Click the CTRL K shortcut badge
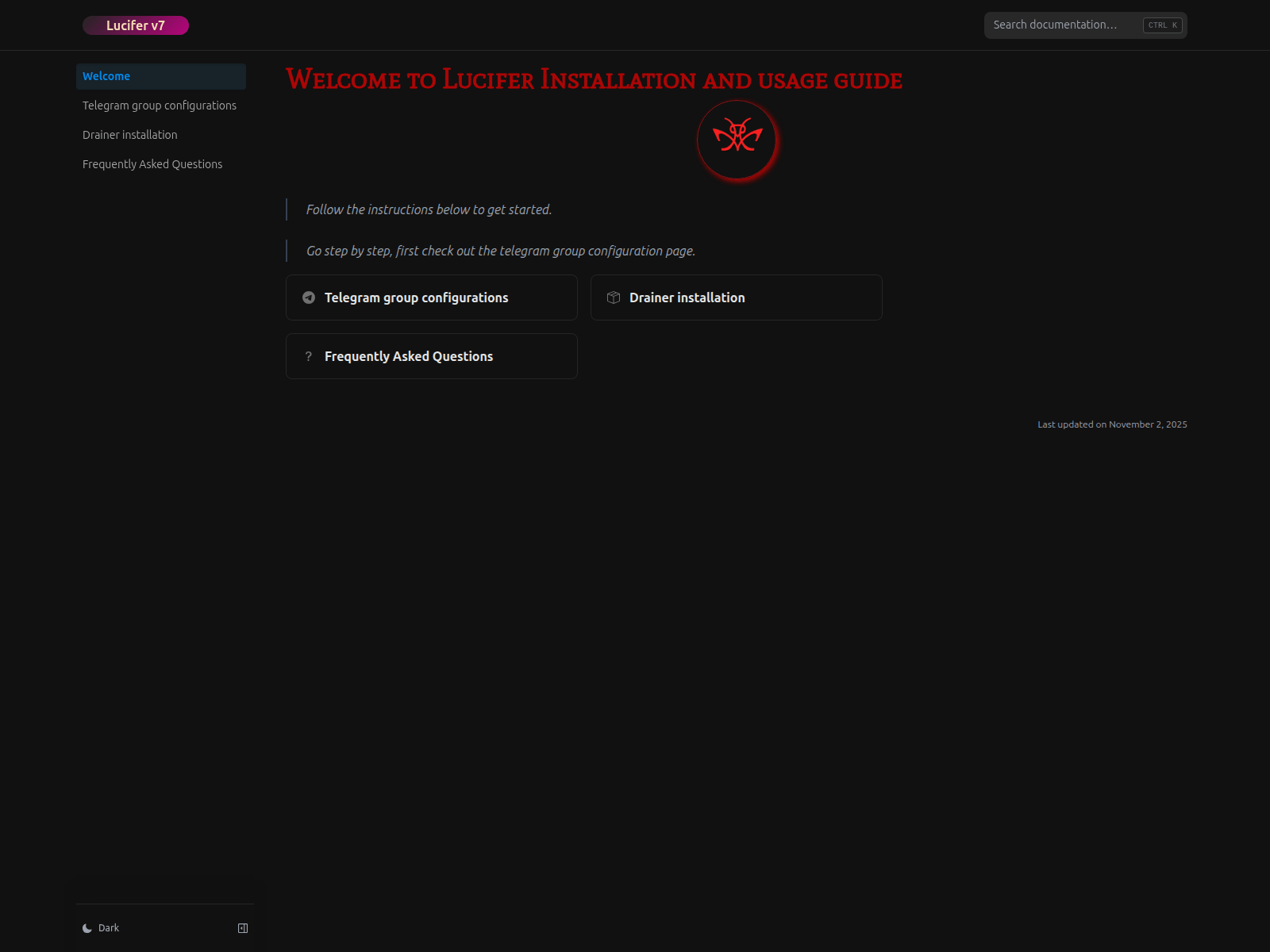 pyautogui.click(x=1163, y=25)
